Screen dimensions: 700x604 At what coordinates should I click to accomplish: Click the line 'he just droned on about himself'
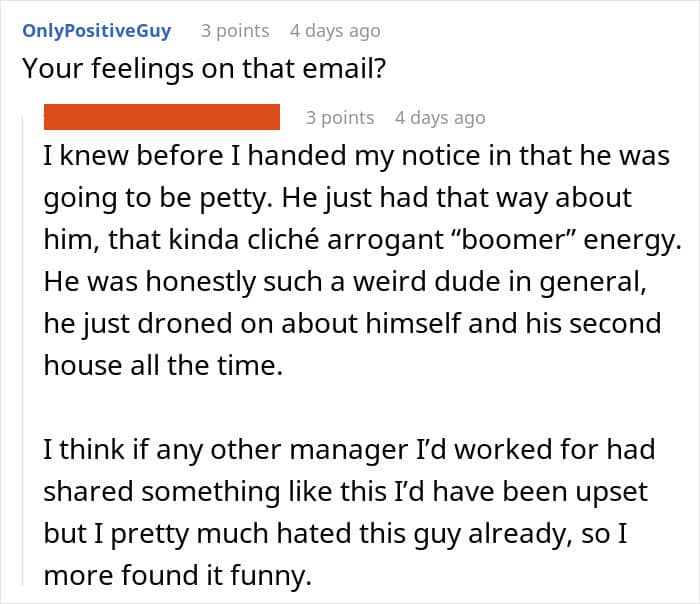click(x=352, y=323)
